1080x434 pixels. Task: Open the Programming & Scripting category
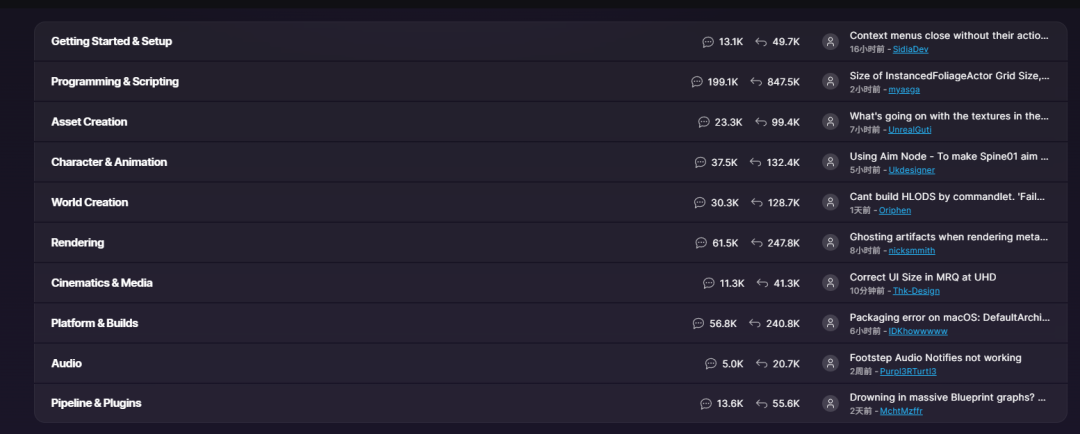point(115,81)
